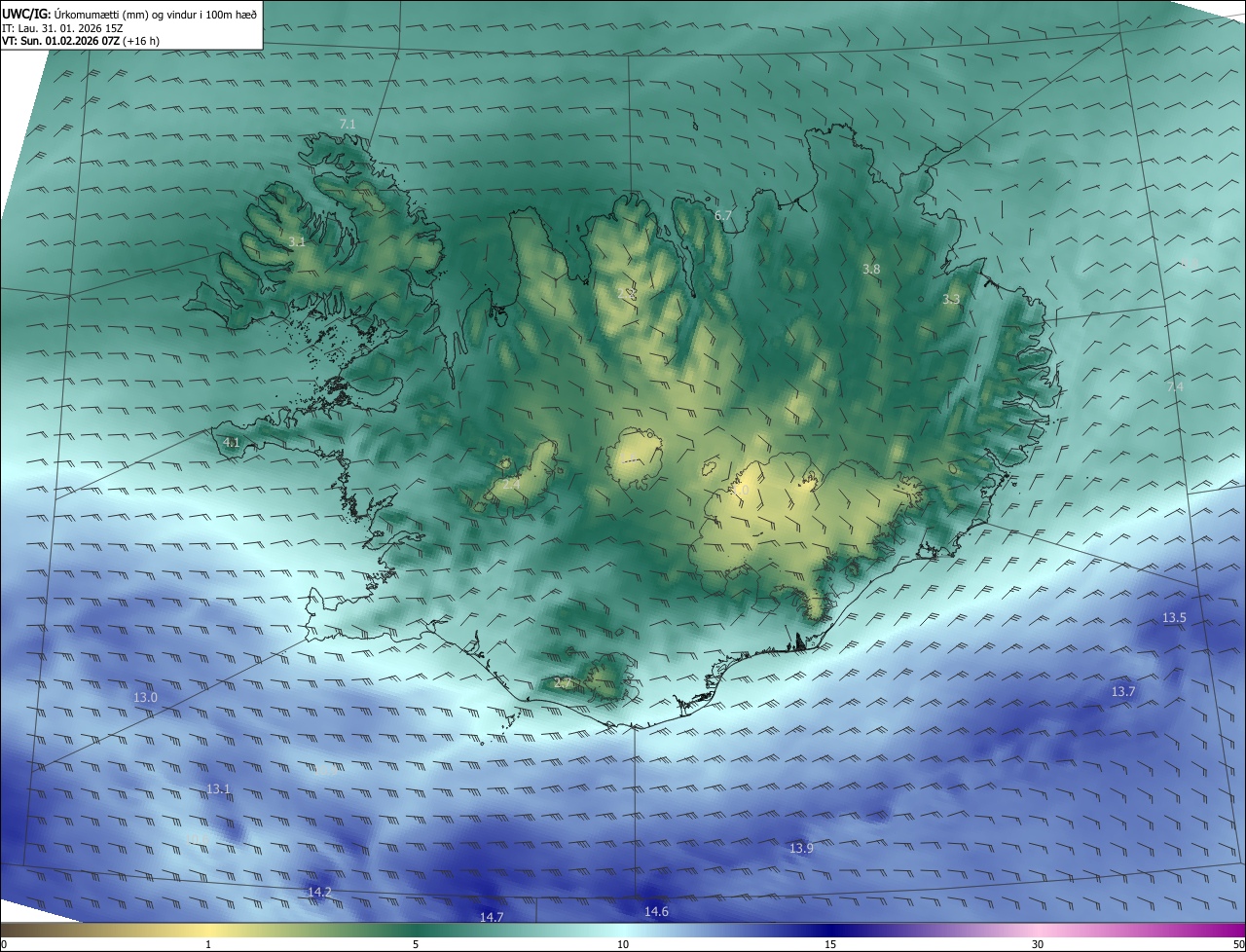Click the 13.0 value label on the map
The height and width of the screenshot is (952, 1246).
click(x=145, y=697)
